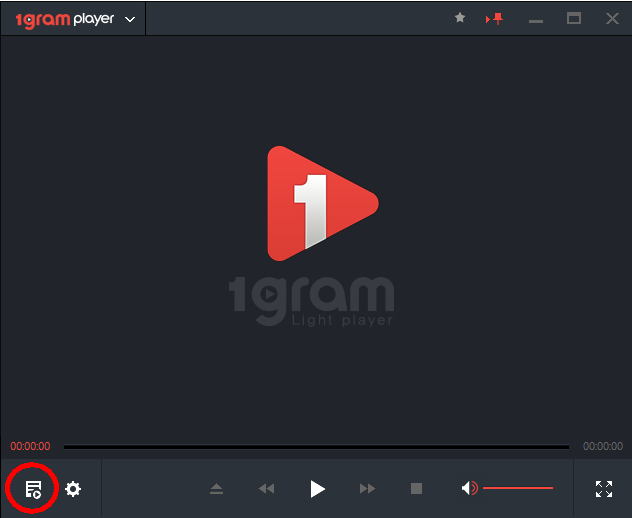
Task: Click the elapsed time 00:00:00 in red
Action: click(30, 446)
